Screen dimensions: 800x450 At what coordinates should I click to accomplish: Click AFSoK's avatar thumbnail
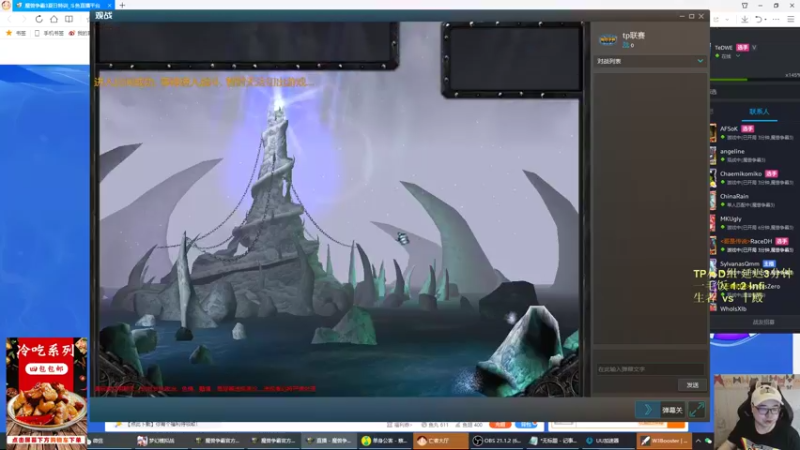[x=713, y=133]
